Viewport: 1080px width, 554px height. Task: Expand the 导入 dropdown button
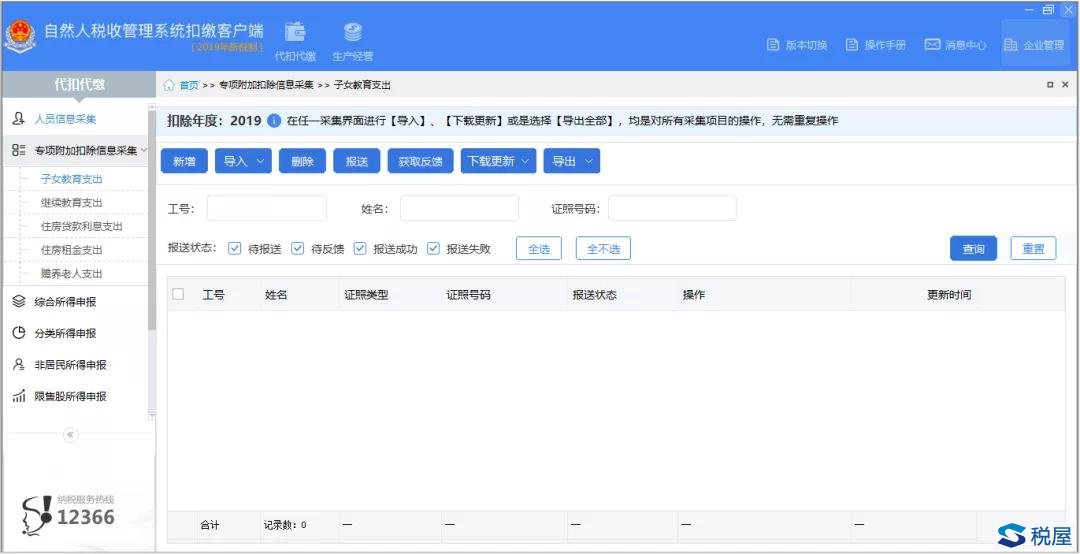click(x=244, y=161)
